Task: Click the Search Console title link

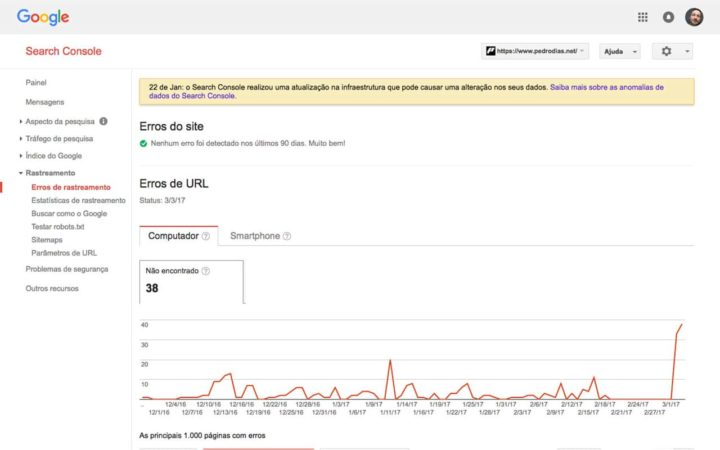Action: click(x=63, y=51)
